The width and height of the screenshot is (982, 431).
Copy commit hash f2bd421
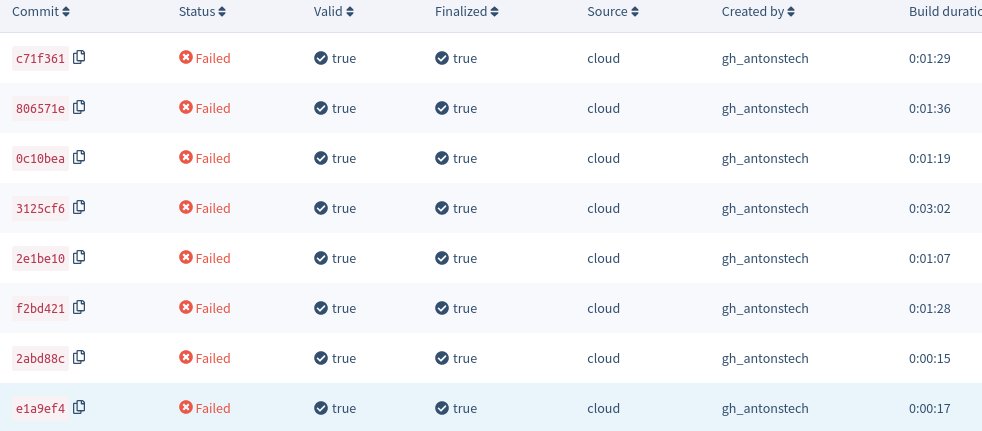(x=79, y=307)
